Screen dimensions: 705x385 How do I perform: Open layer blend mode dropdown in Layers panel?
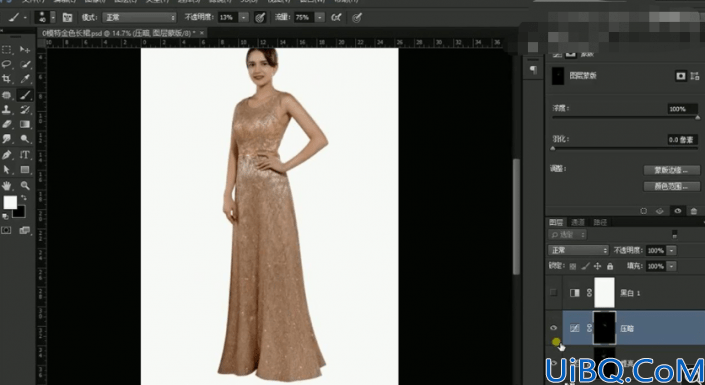coord(578,251)
